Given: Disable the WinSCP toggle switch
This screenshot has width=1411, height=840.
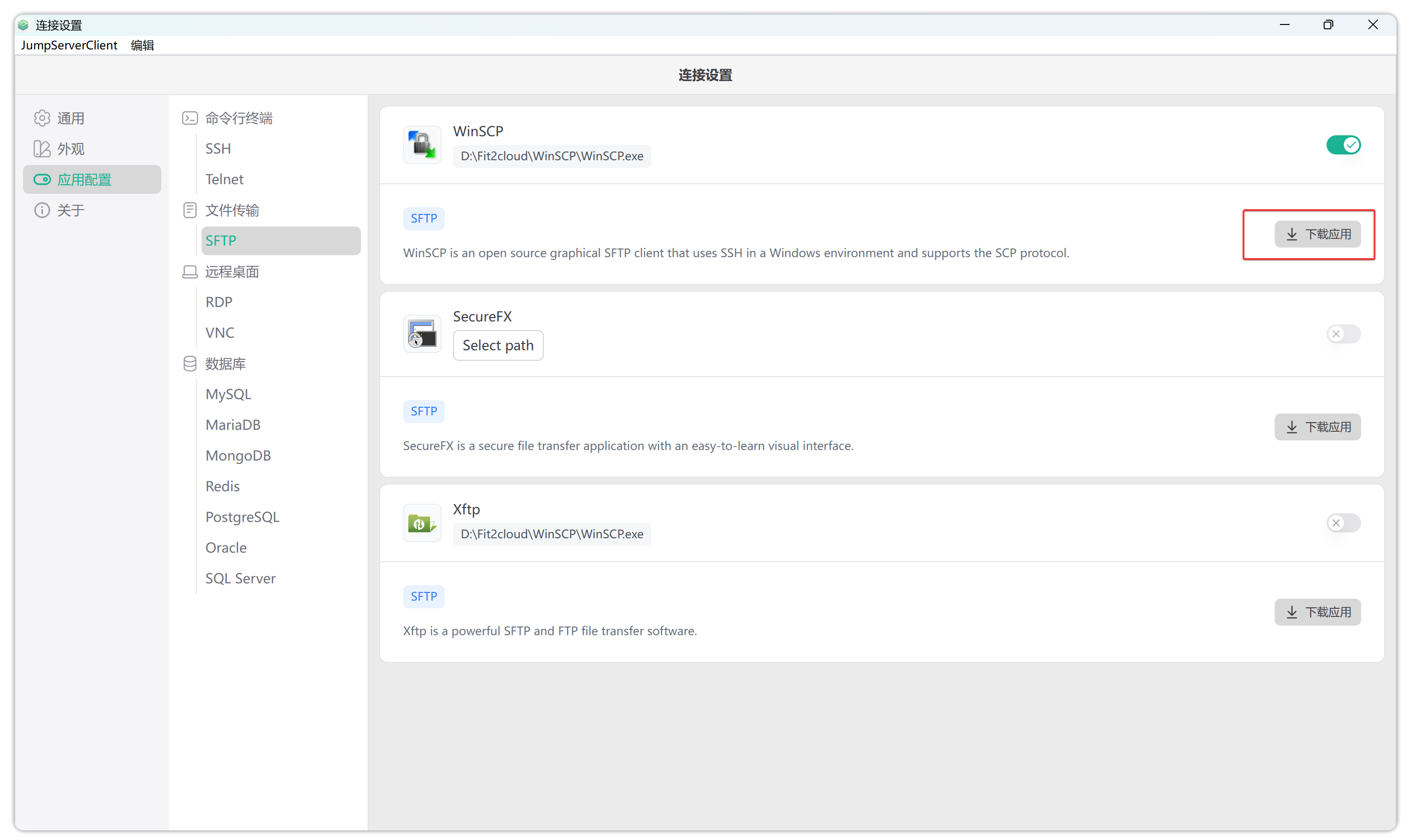Looking at the screenshot, I should tap(1343, 145).
